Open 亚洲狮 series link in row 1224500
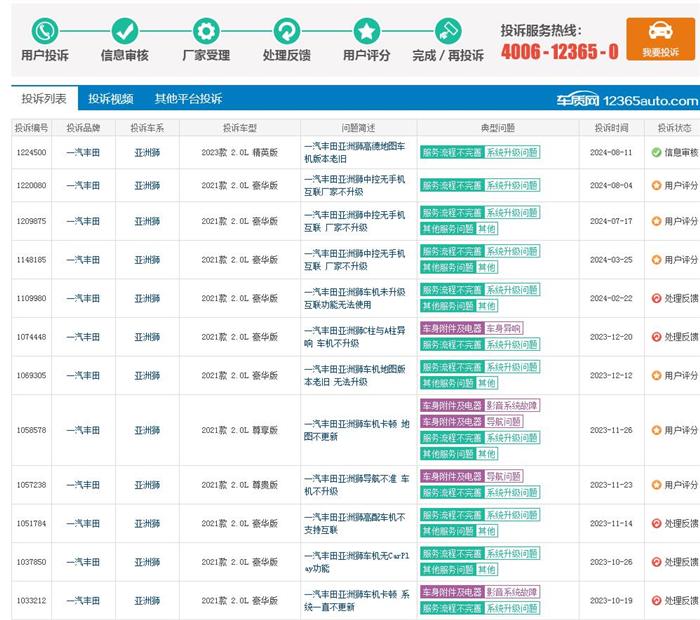The height and width of the screenshot is (620, 700). point(147,153)
